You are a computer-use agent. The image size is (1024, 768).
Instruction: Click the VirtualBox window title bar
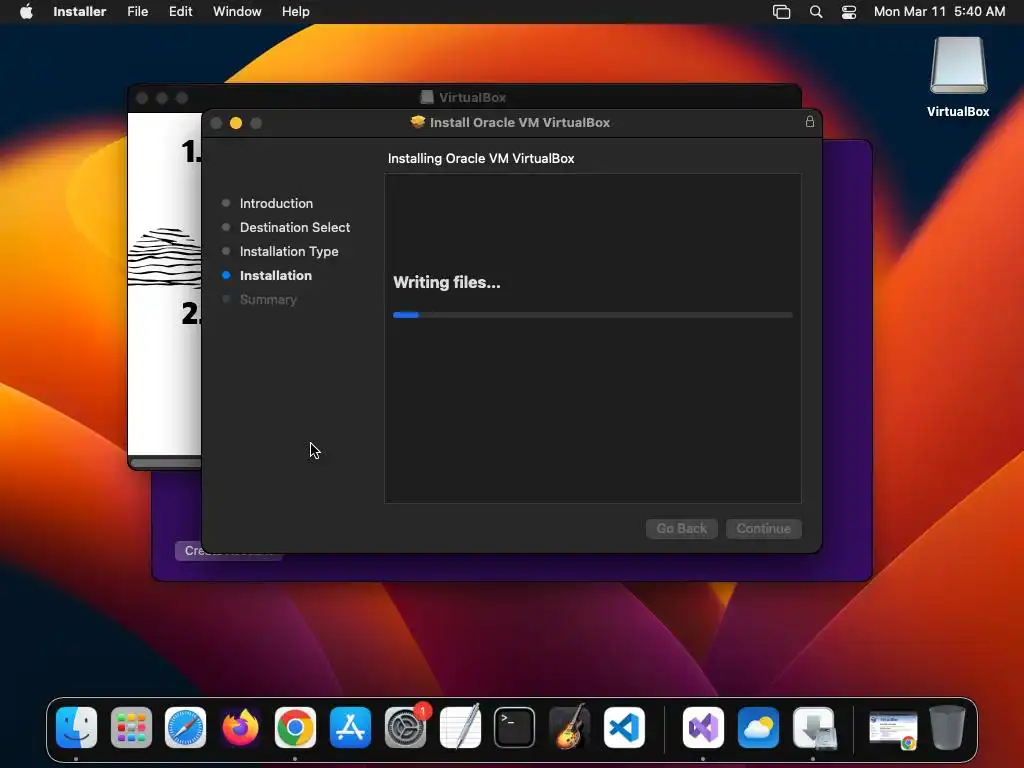pyautogui.click(x=464, y=97)
